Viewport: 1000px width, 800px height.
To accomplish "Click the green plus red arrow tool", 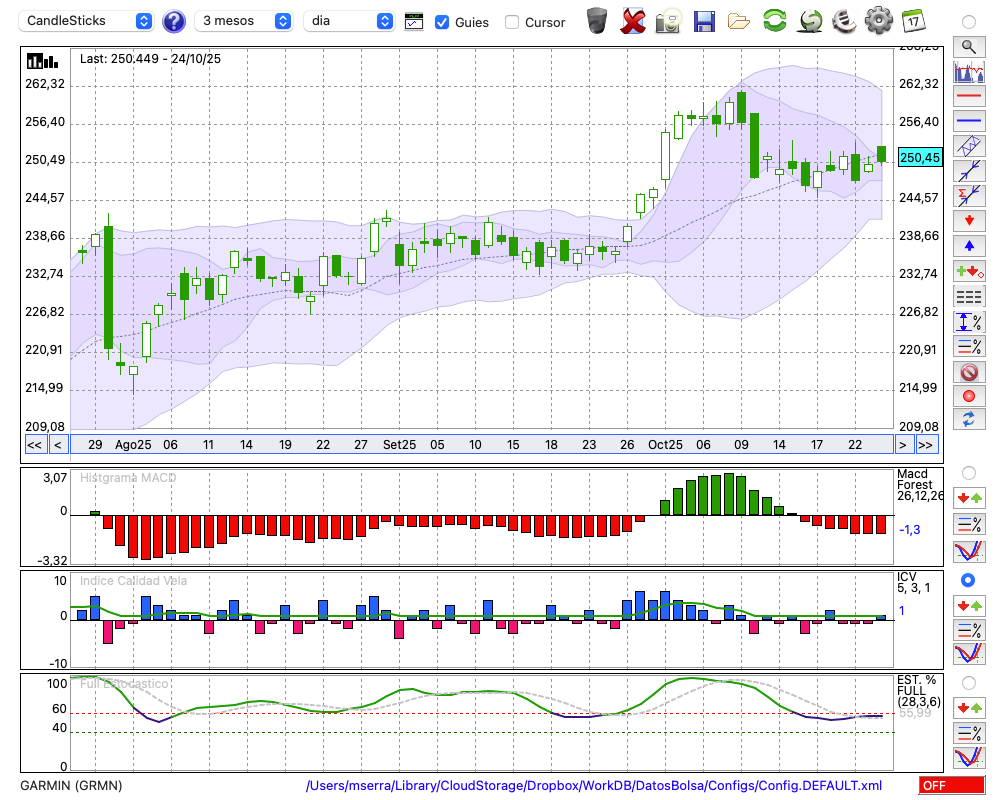I will coord(969,271).
